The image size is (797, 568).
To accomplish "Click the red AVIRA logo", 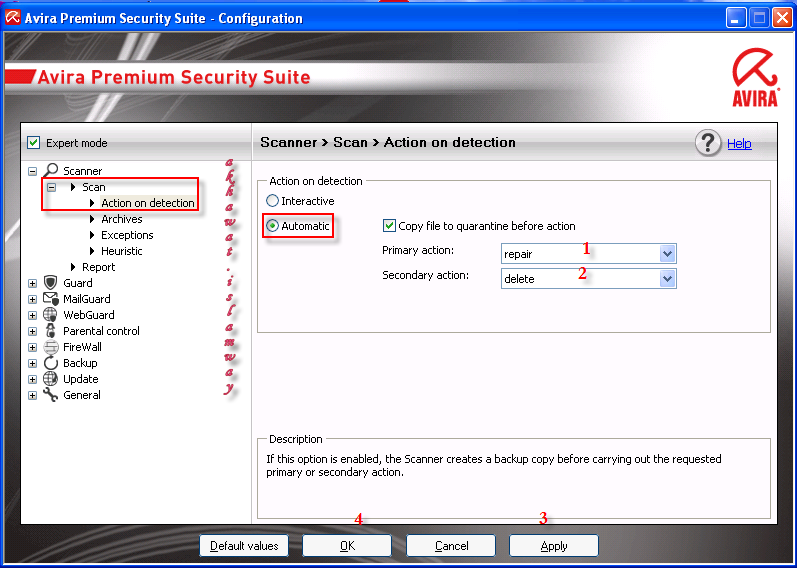I will point(755,77).
